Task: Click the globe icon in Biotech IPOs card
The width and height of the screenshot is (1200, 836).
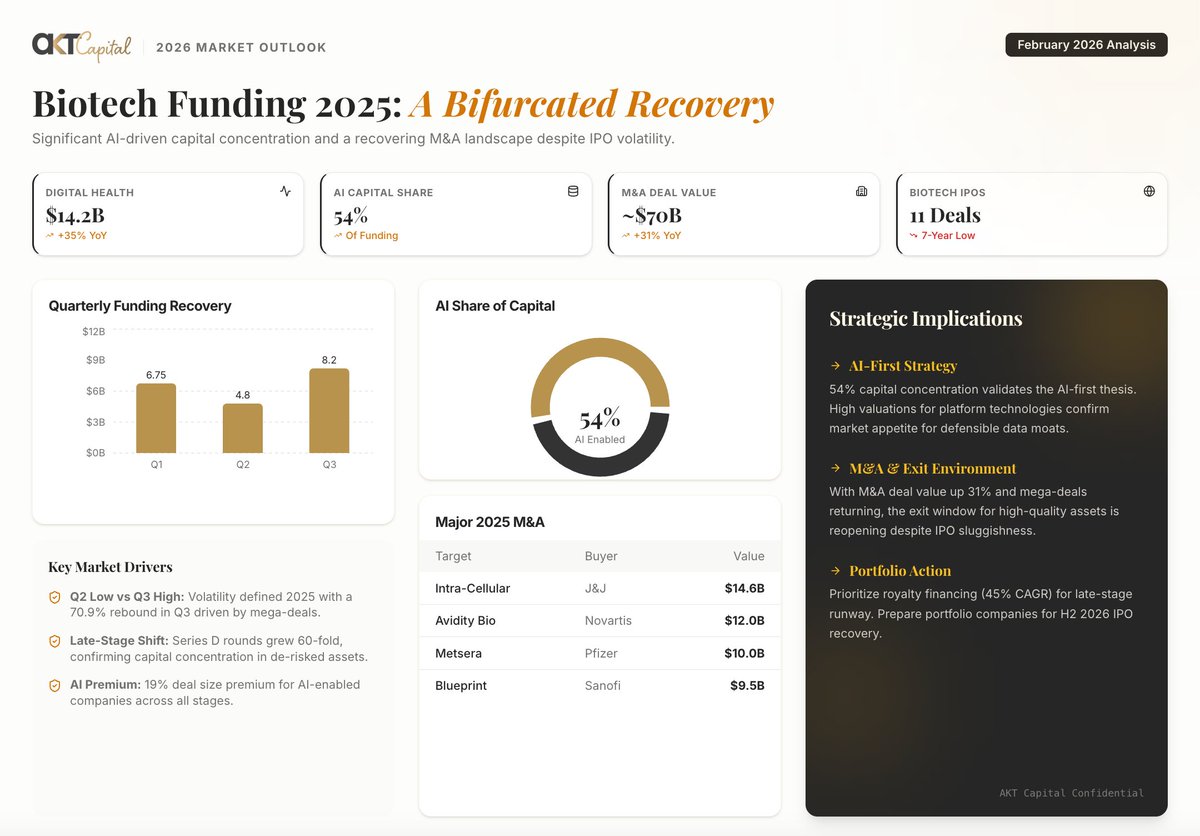Action: [x=1149, y=191]
